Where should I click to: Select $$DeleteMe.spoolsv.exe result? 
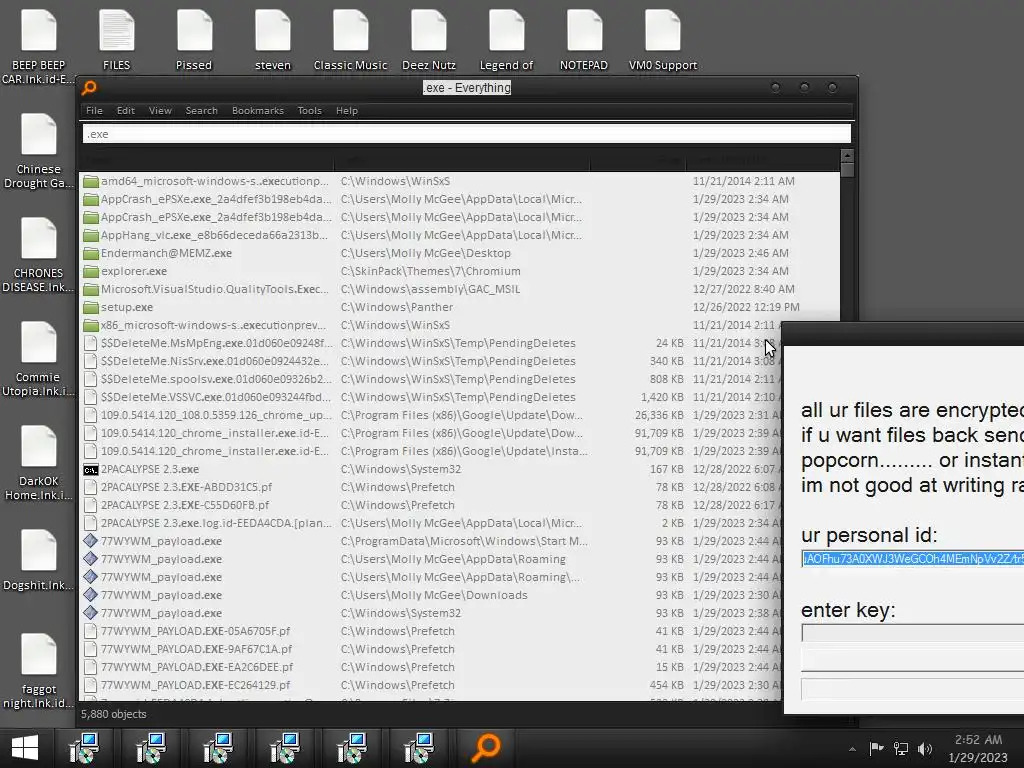pos(430,379)
